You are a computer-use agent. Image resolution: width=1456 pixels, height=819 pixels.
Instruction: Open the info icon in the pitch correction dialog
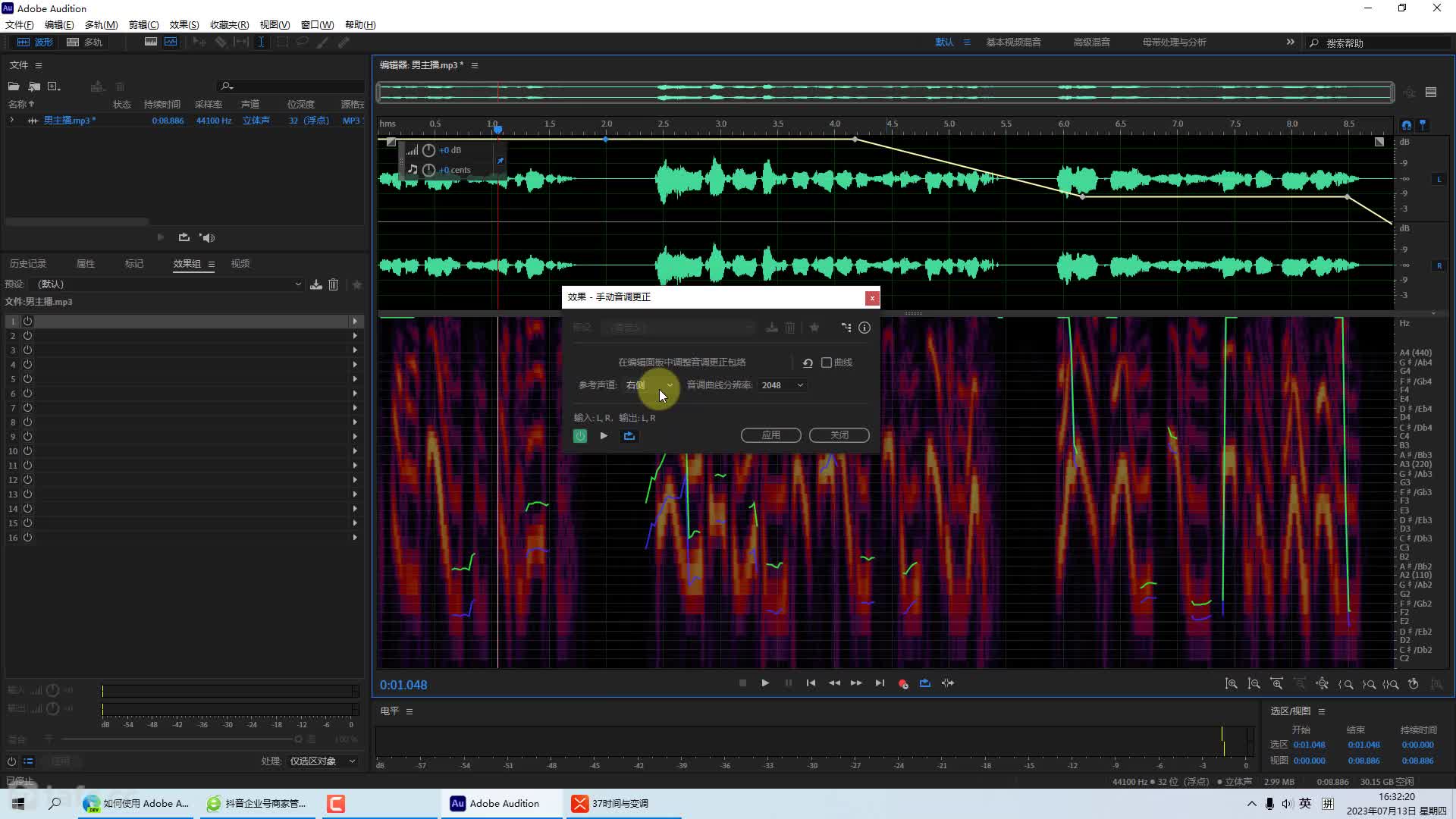coord(864,328)
